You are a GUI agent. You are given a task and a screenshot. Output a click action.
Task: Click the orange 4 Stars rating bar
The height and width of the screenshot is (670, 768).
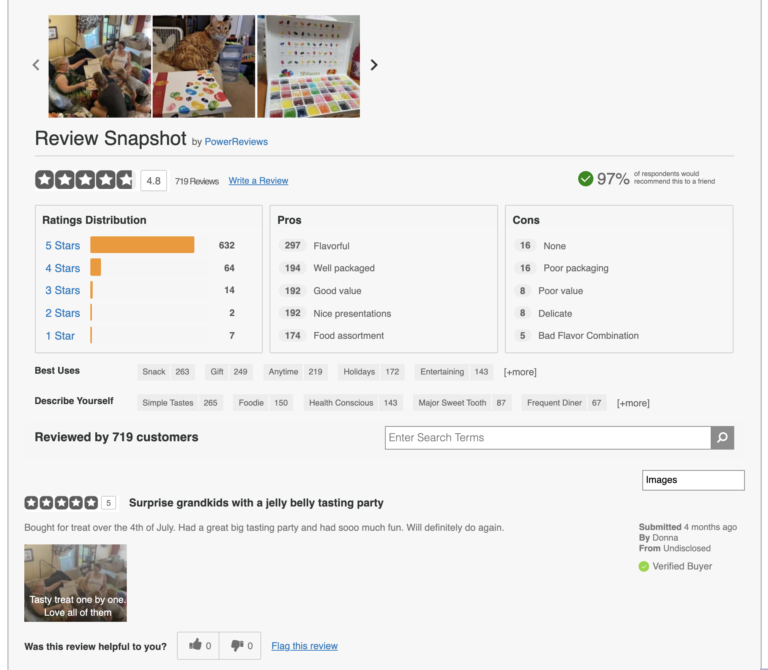tap(96, 268)
